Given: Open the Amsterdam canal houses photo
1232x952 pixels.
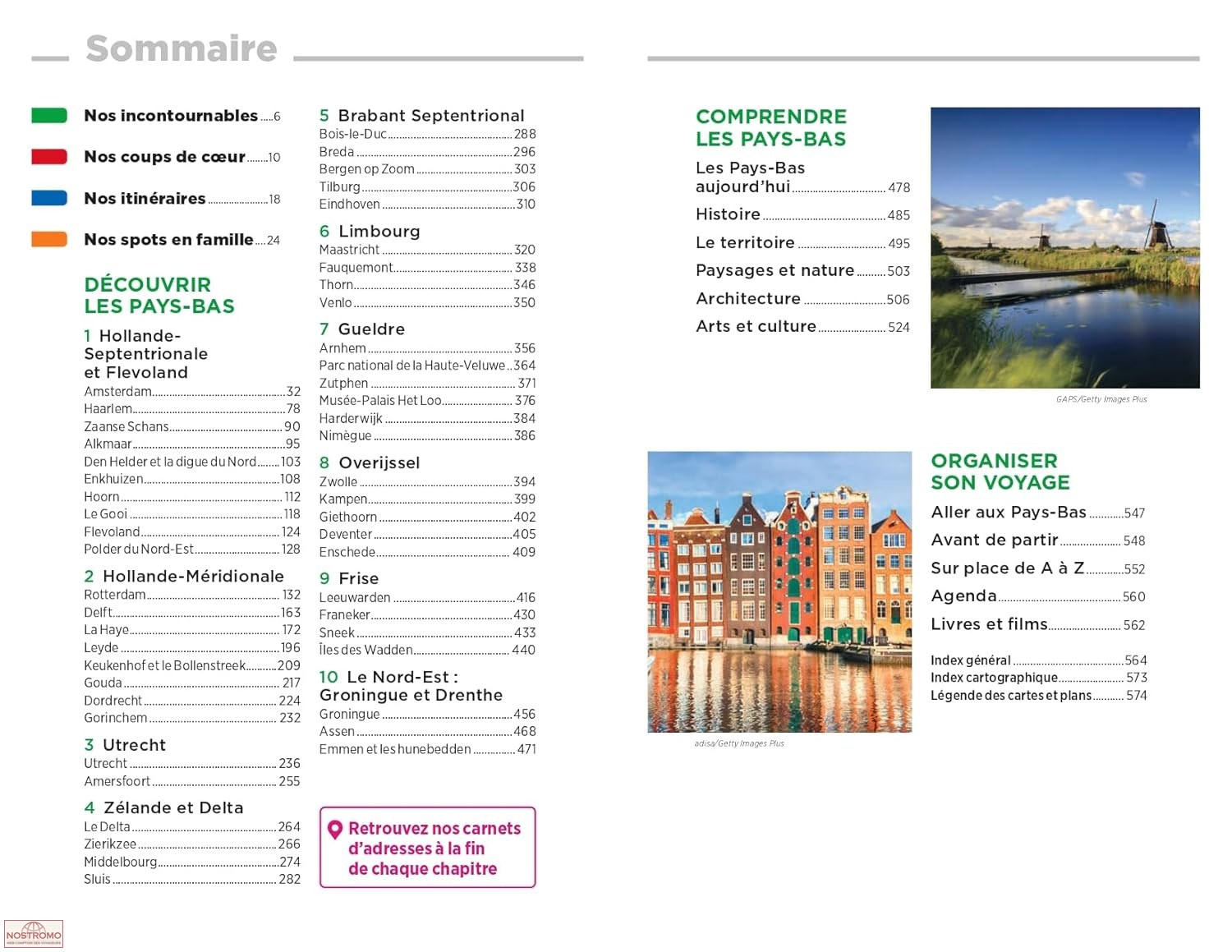Looking at the screenshot, I should click(x=779, y=591).
